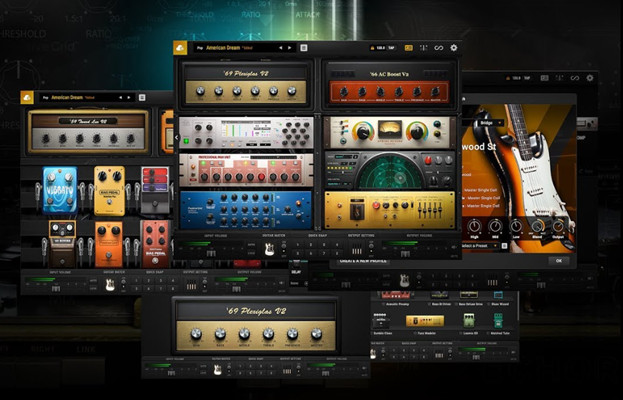Select the '66 AC Boost V2 amp head
Screen dimensions: 623x400
tap(389, 85)
